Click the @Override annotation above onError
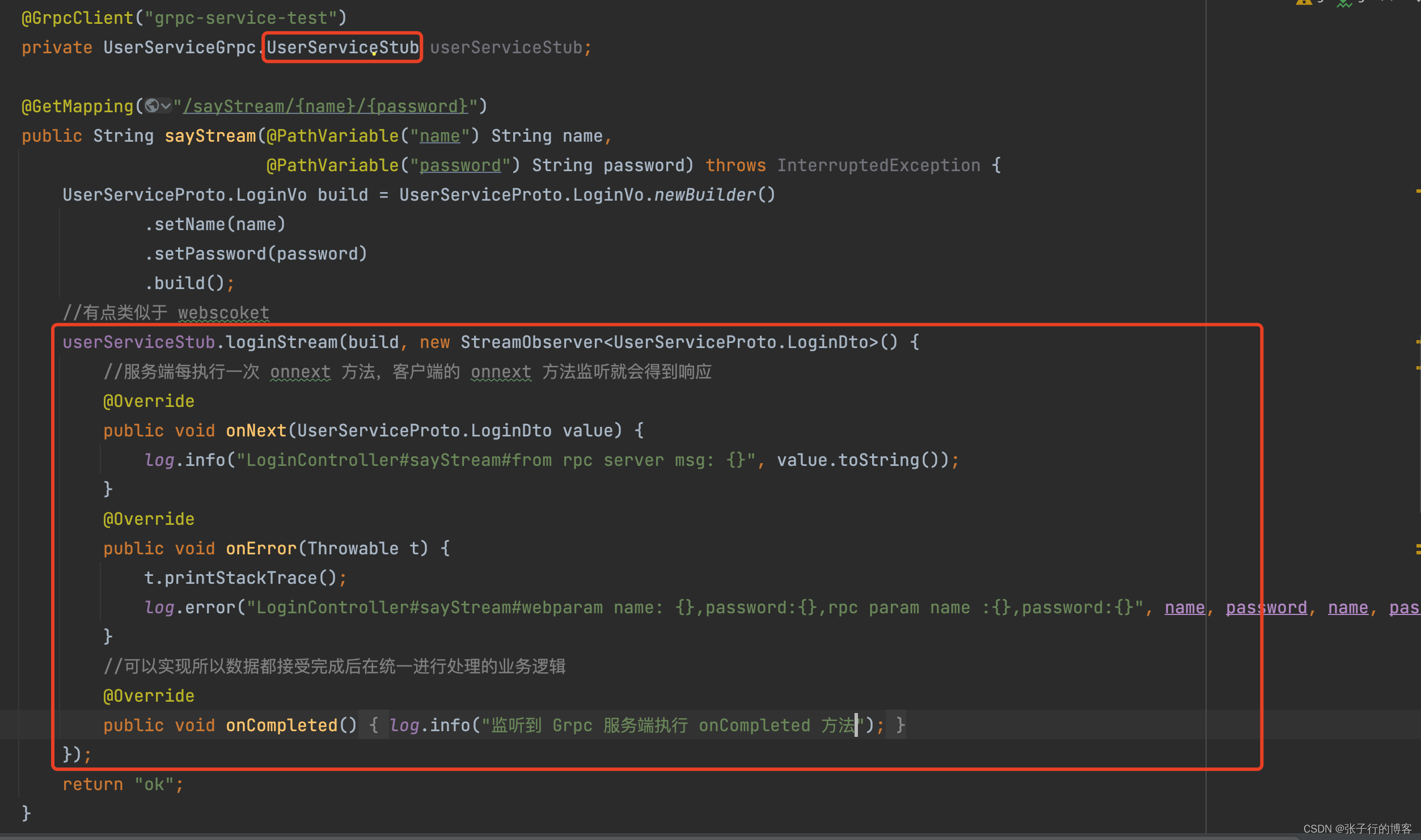Screen dimensions: 1421x840 pos(149,519)
